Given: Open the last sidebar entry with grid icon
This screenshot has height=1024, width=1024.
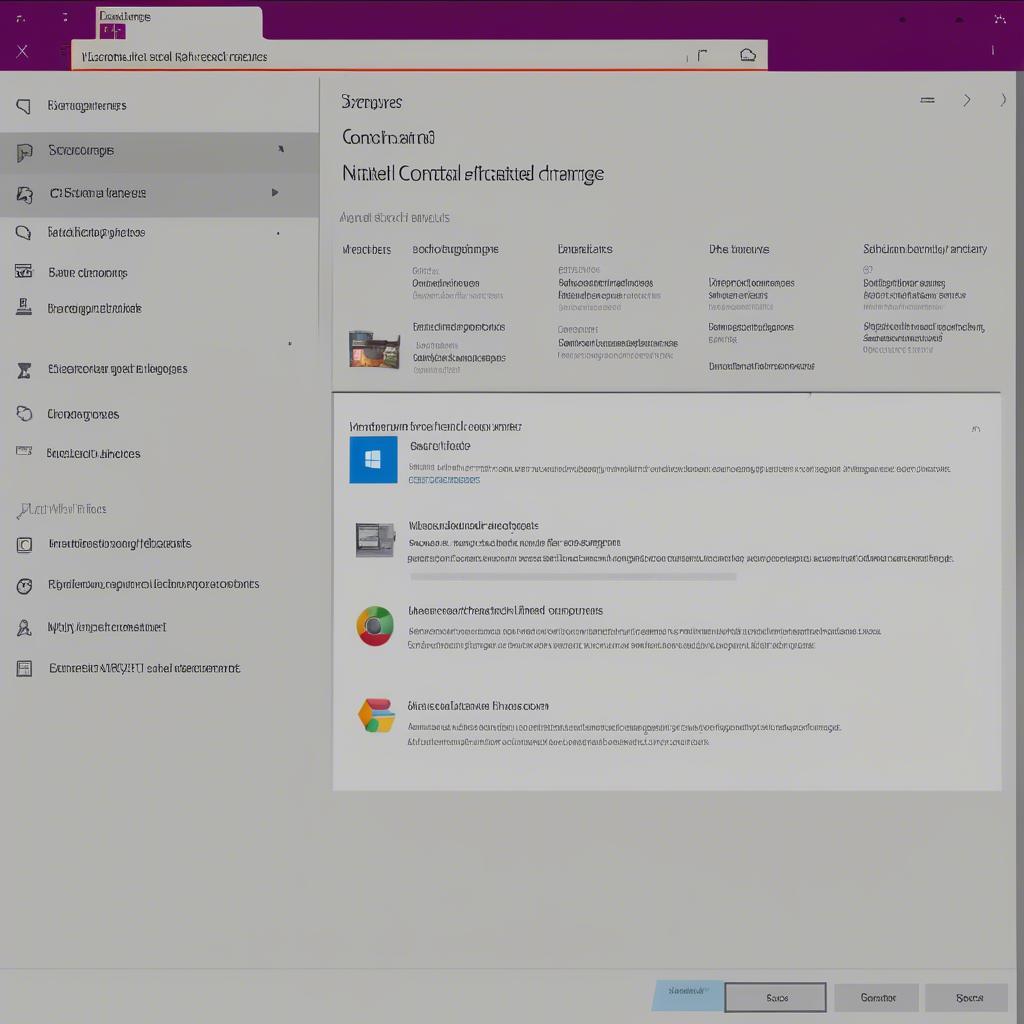Looking at the screenshot, I should pos(159,668).
